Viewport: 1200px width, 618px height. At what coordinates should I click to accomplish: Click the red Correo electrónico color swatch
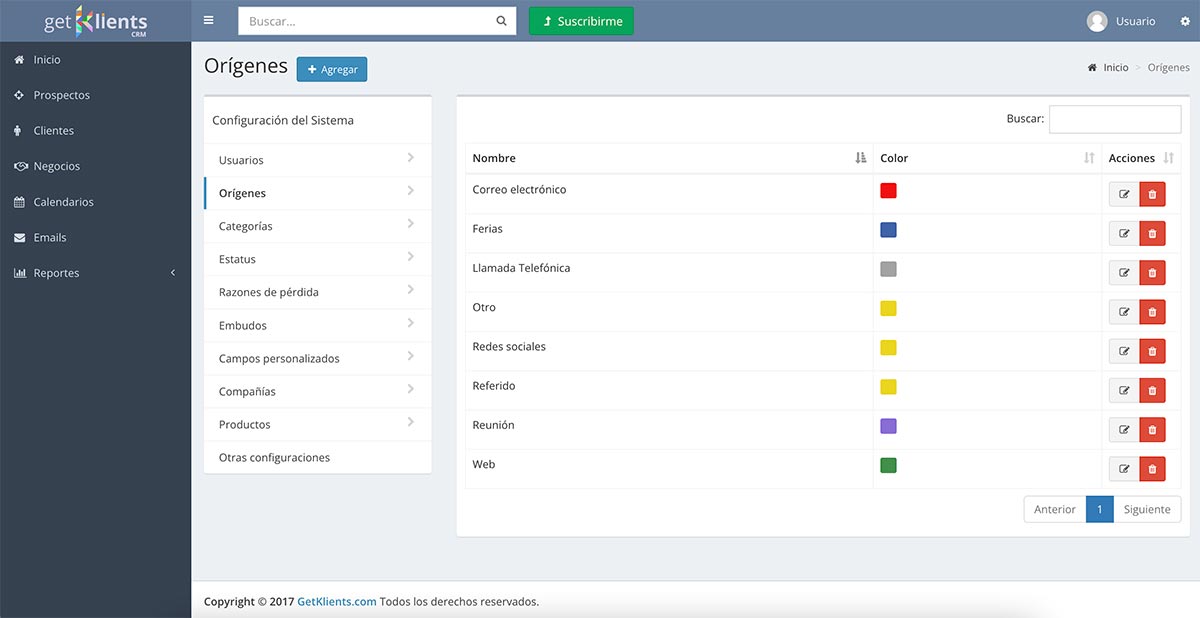coord(888,190)
